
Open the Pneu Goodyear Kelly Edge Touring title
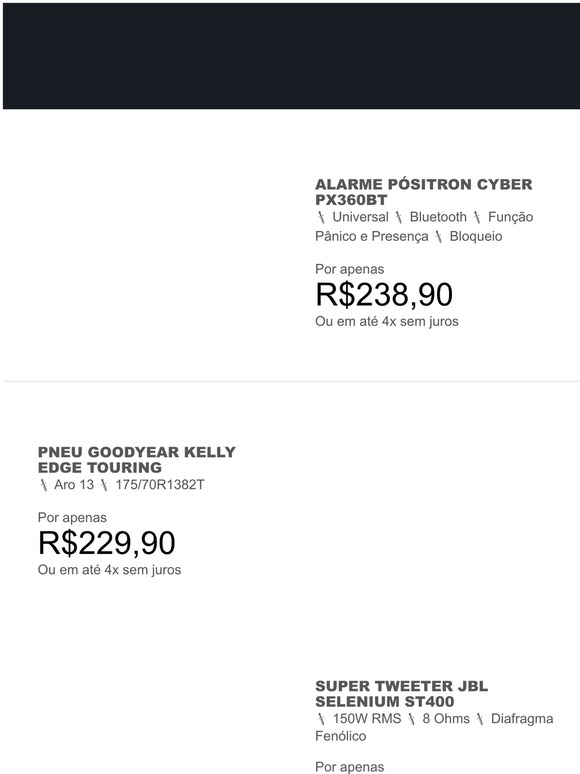pos(137,460)
